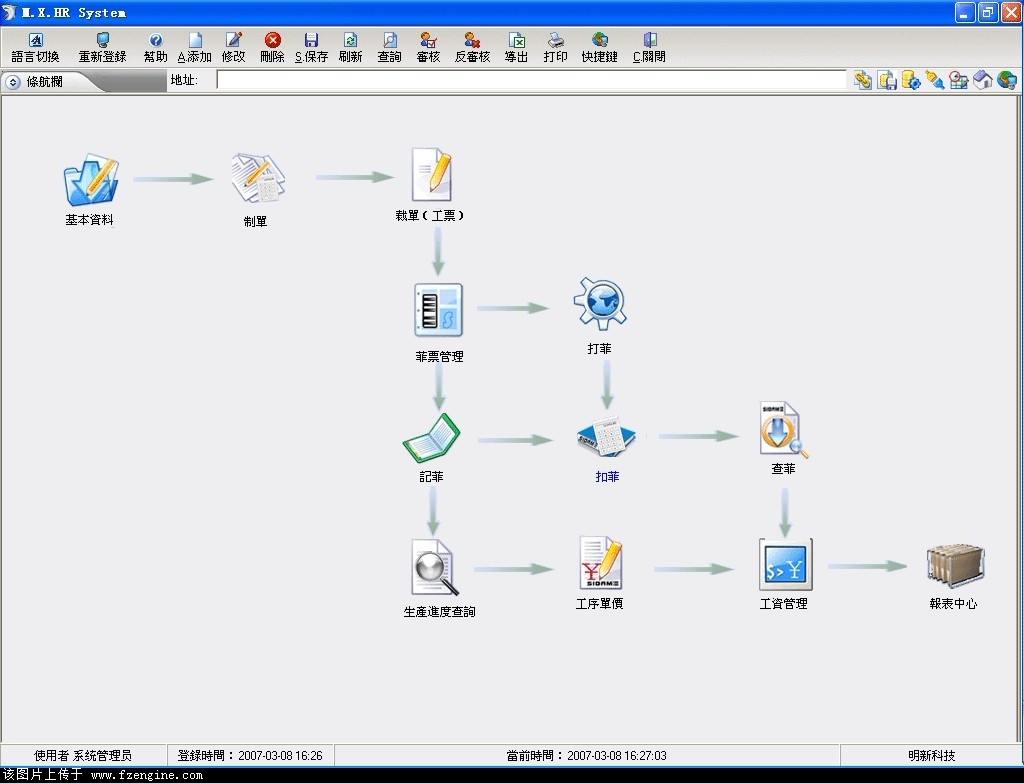Click the 基本資料 label text
Viewport: 1024px width, 783px height.
(x=89, y=220)
